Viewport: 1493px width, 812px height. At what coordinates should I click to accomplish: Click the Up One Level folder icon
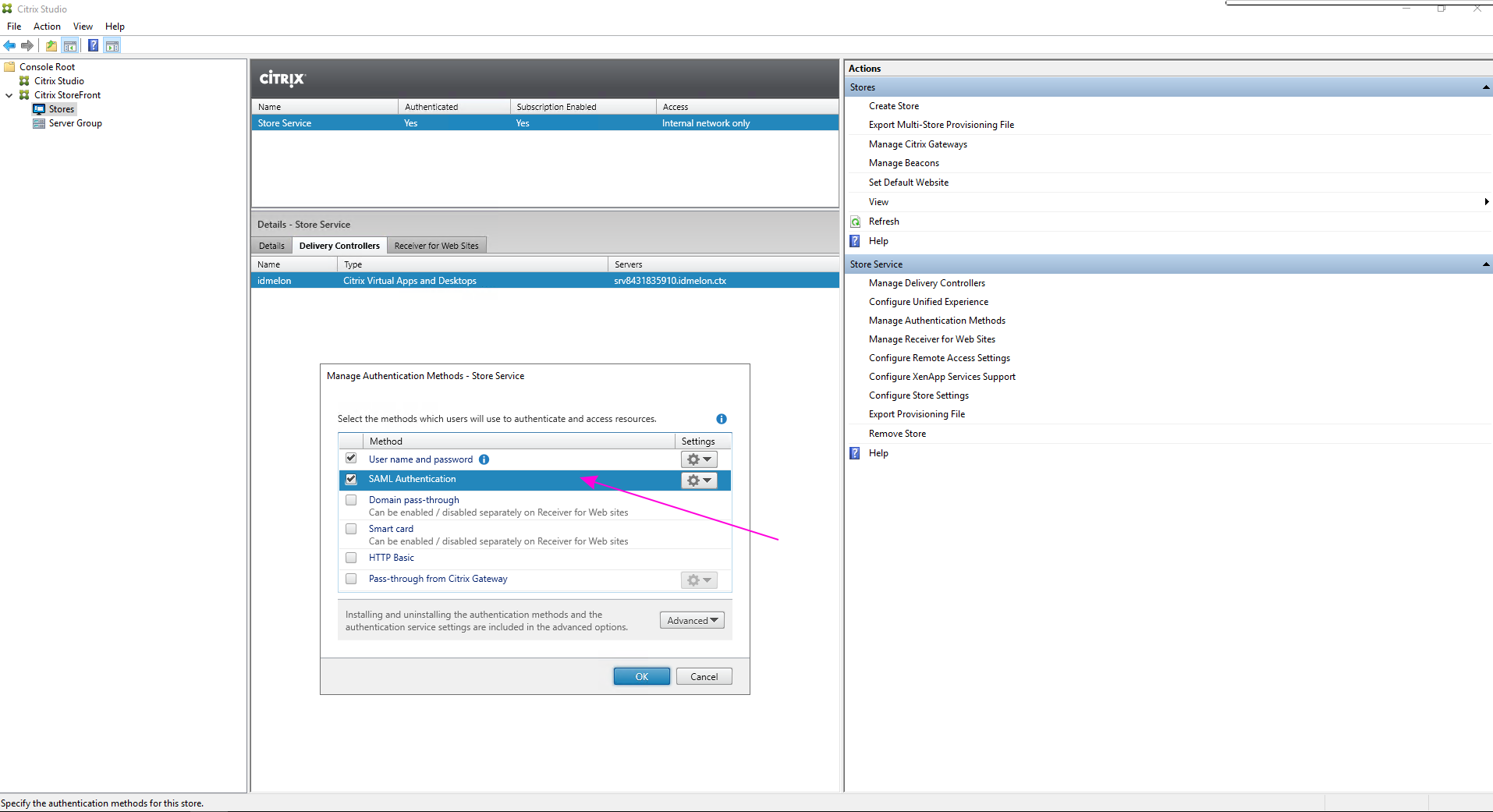click(x=51, y=45)
